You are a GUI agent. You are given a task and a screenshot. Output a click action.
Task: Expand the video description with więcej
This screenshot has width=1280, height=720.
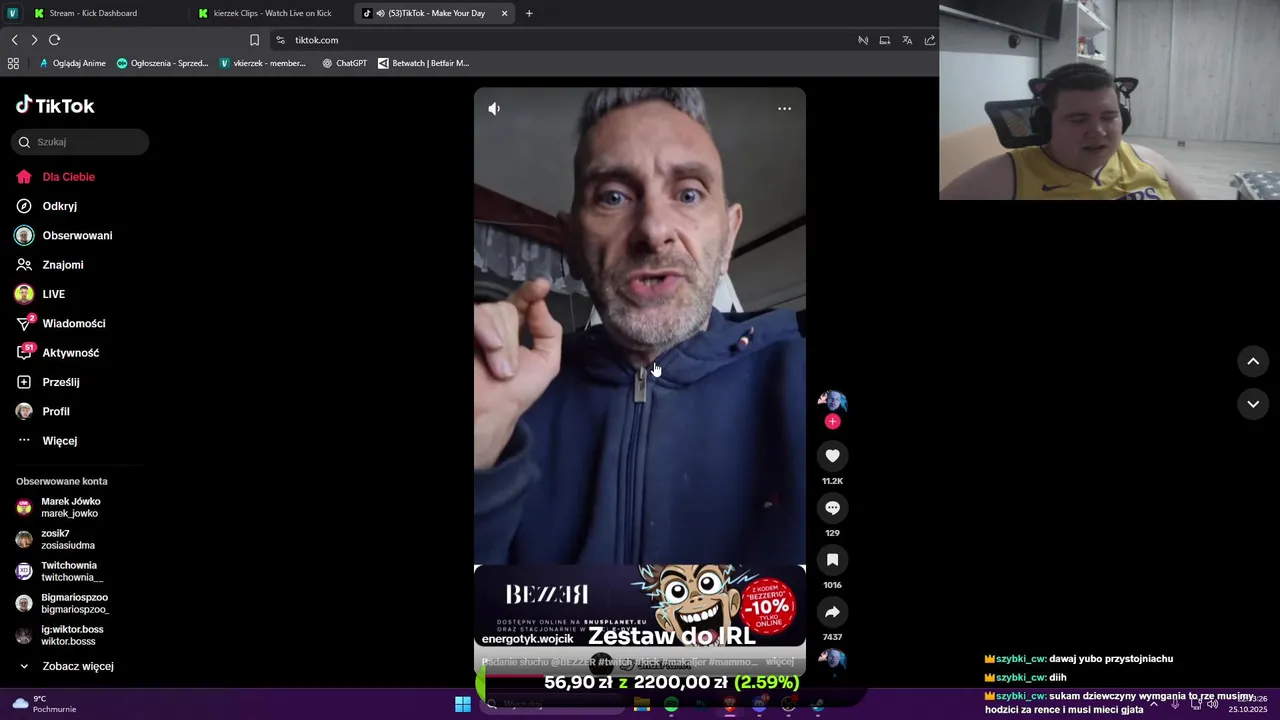779,662
